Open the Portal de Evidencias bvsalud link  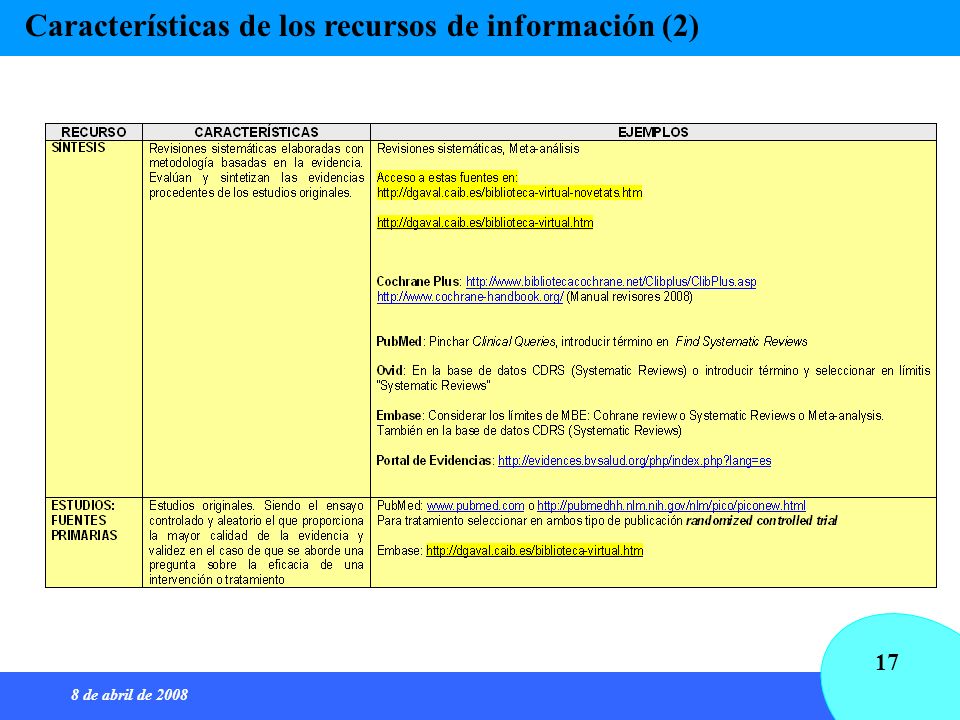point(634,460)
